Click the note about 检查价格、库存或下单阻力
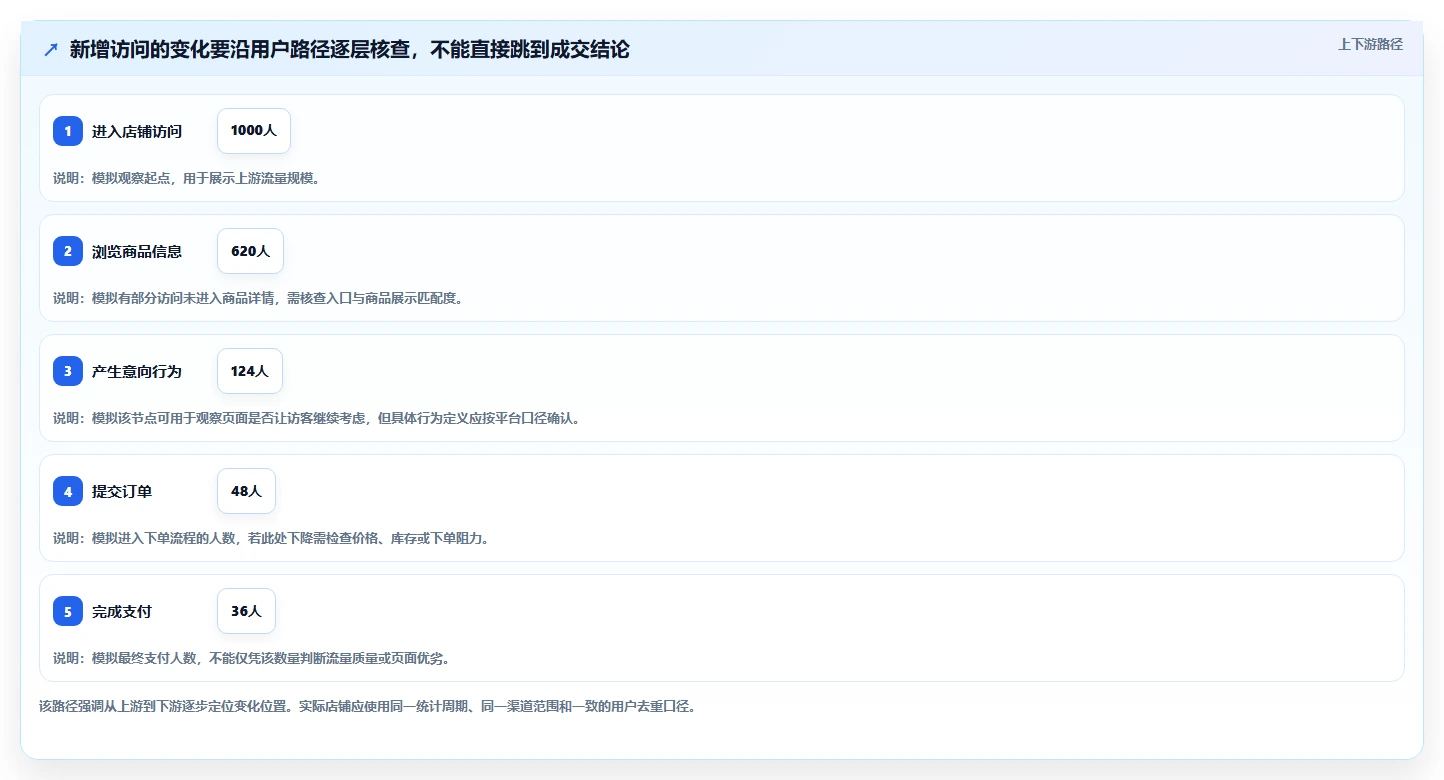This screenshot has width=1444, height=780. (271, 538)
